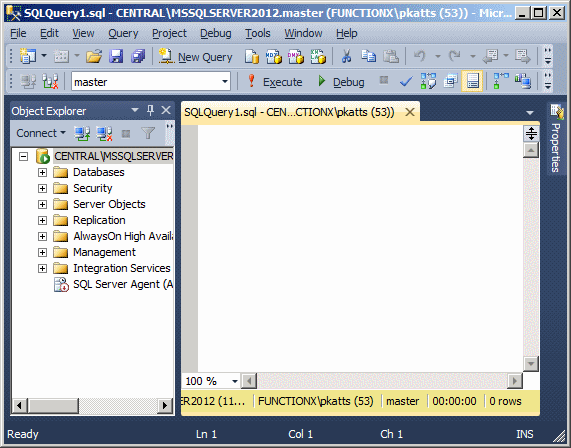Open the Edit menu
This screenshot has width=571, height=448.
(x=49, y=34)
